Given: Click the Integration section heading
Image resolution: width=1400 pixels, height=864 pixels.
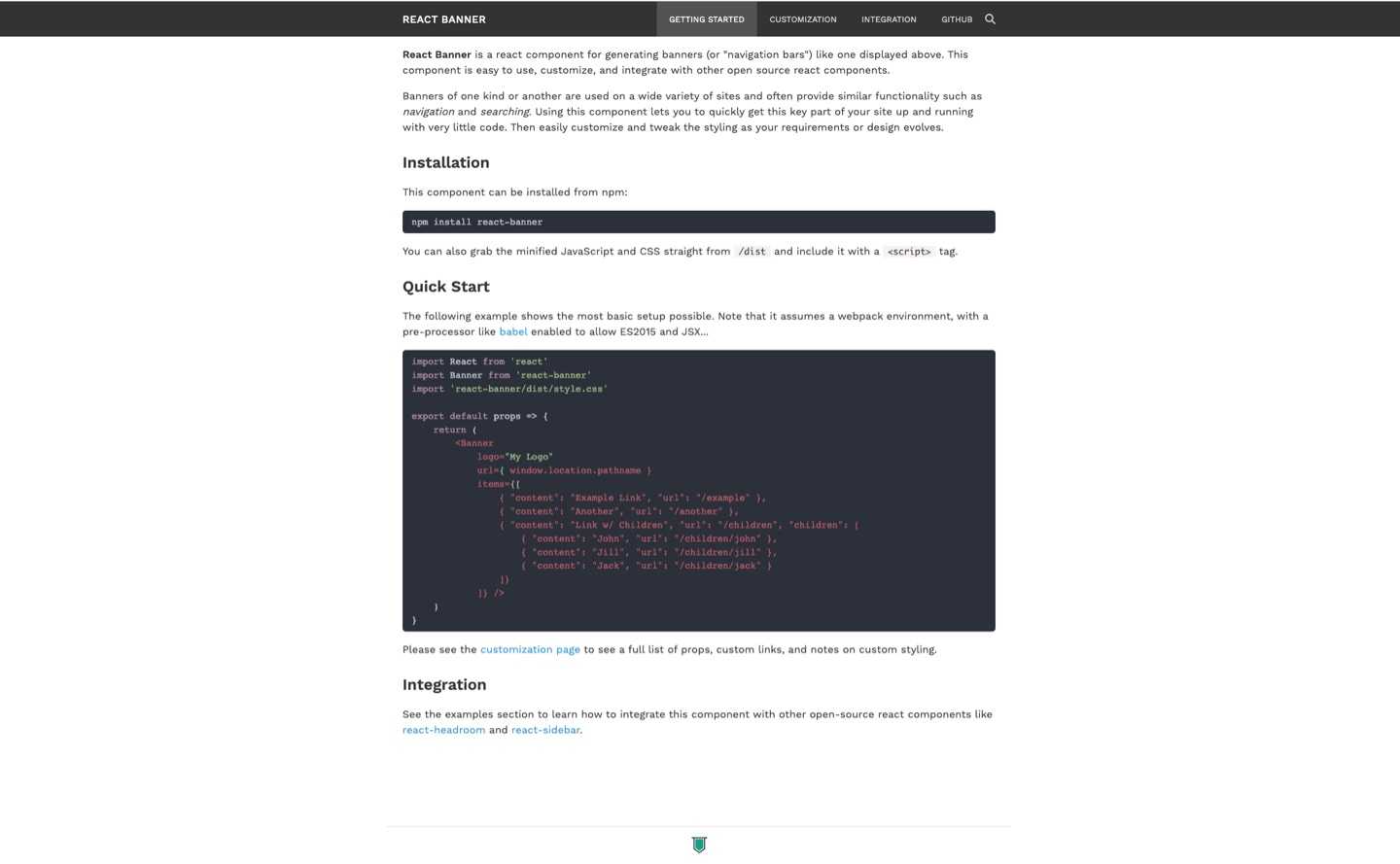Looking at the screenshot, I should [444, 685].
